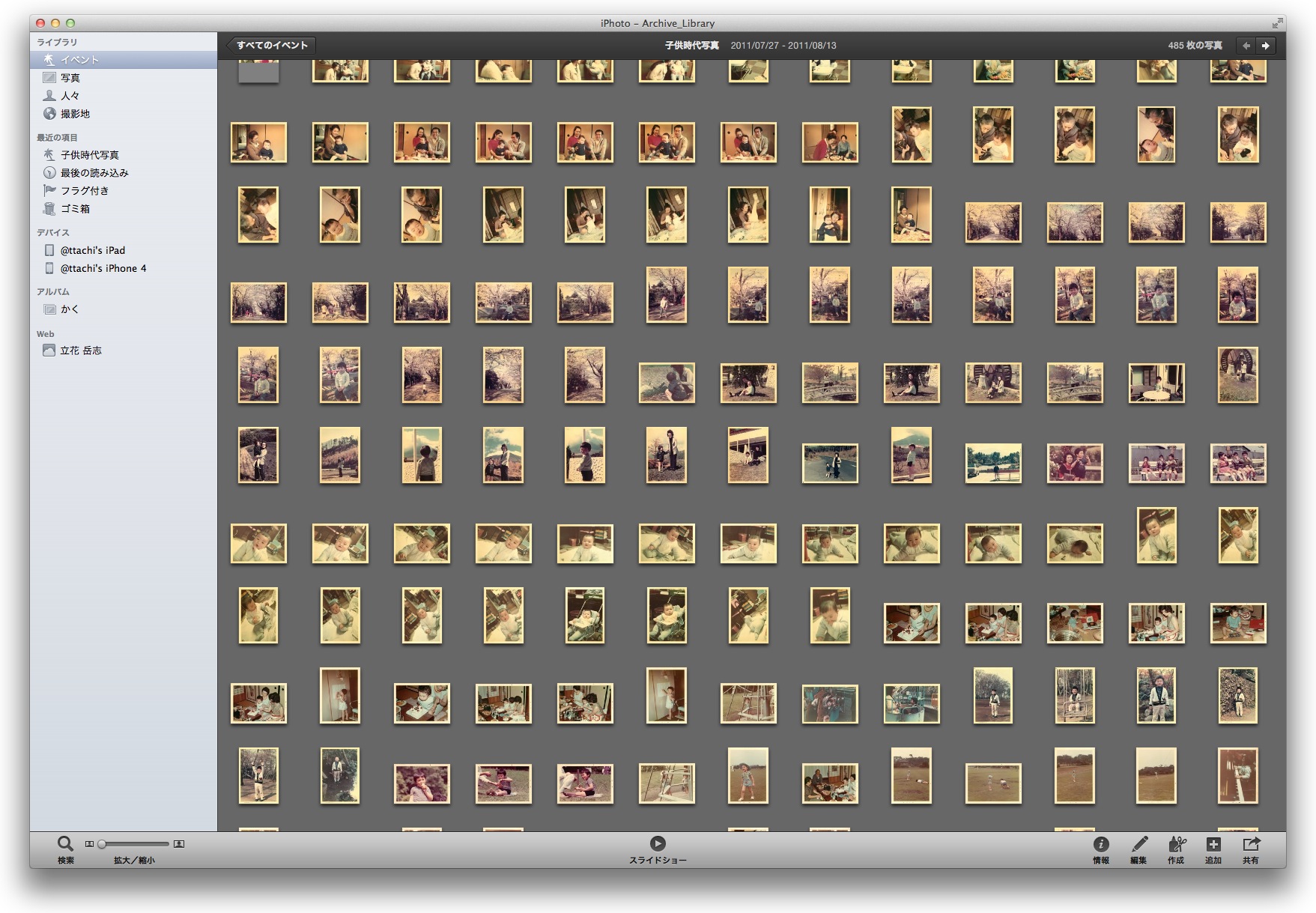Click the Search magnifier icon
The image size is (1316, 913).
[x=65, y=843]
